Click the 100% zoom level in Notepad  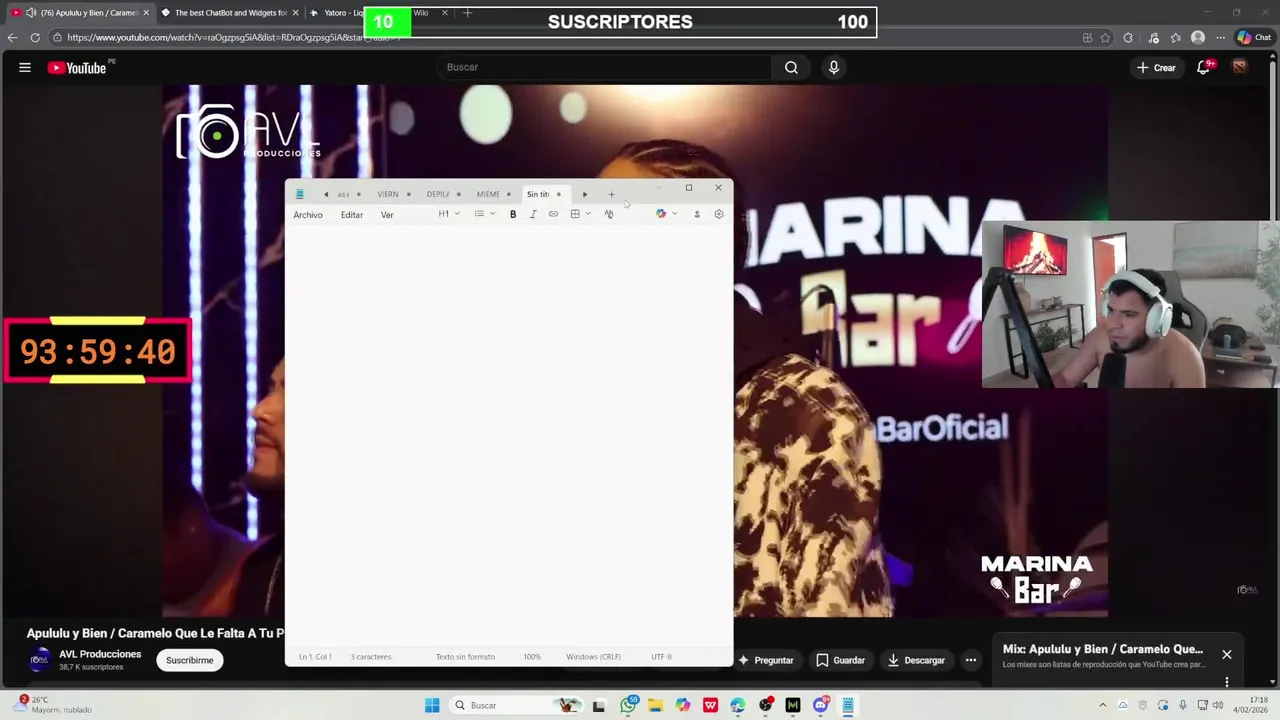click(x=532, y=657)
